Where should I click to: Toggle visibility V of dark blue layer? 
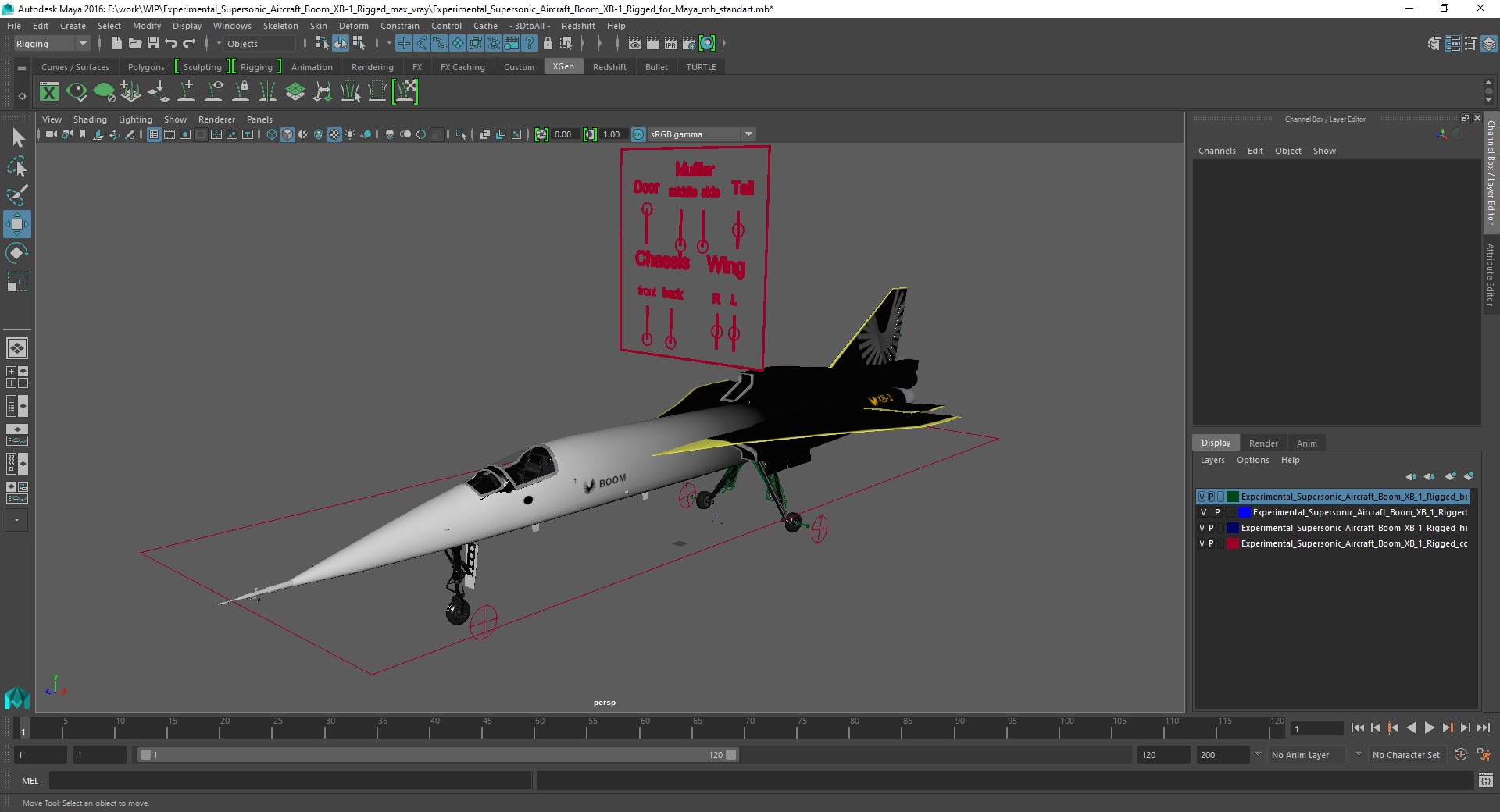1202,528
